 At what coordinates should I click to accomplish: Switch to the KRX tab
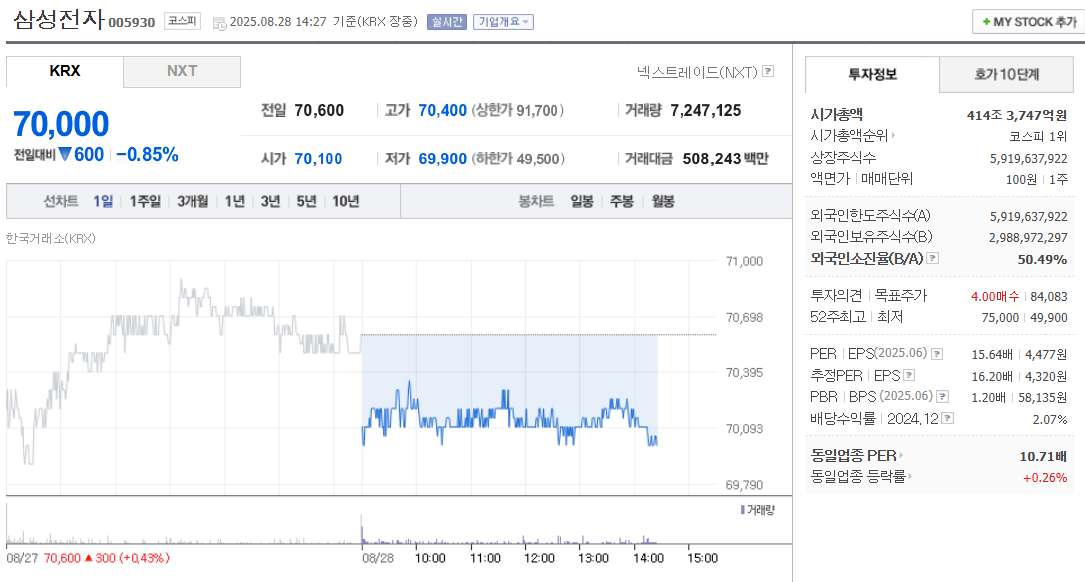tap(65, 71)
